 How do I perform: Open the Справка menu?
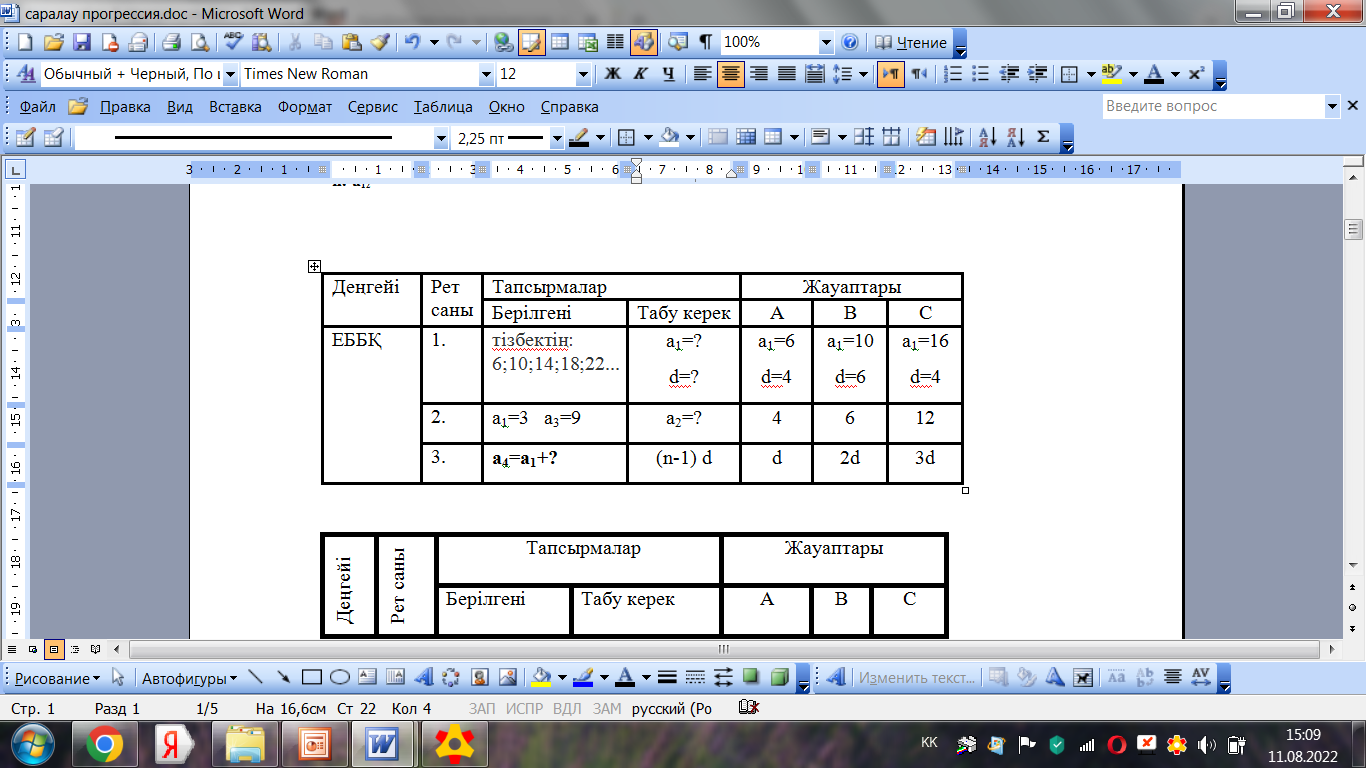[x=569, y=107]
